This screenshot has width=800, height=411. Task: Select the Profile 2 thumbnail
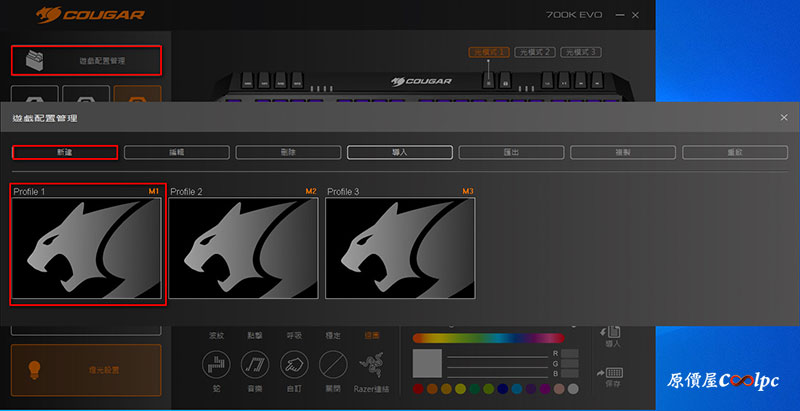click(x=243, y=248)
